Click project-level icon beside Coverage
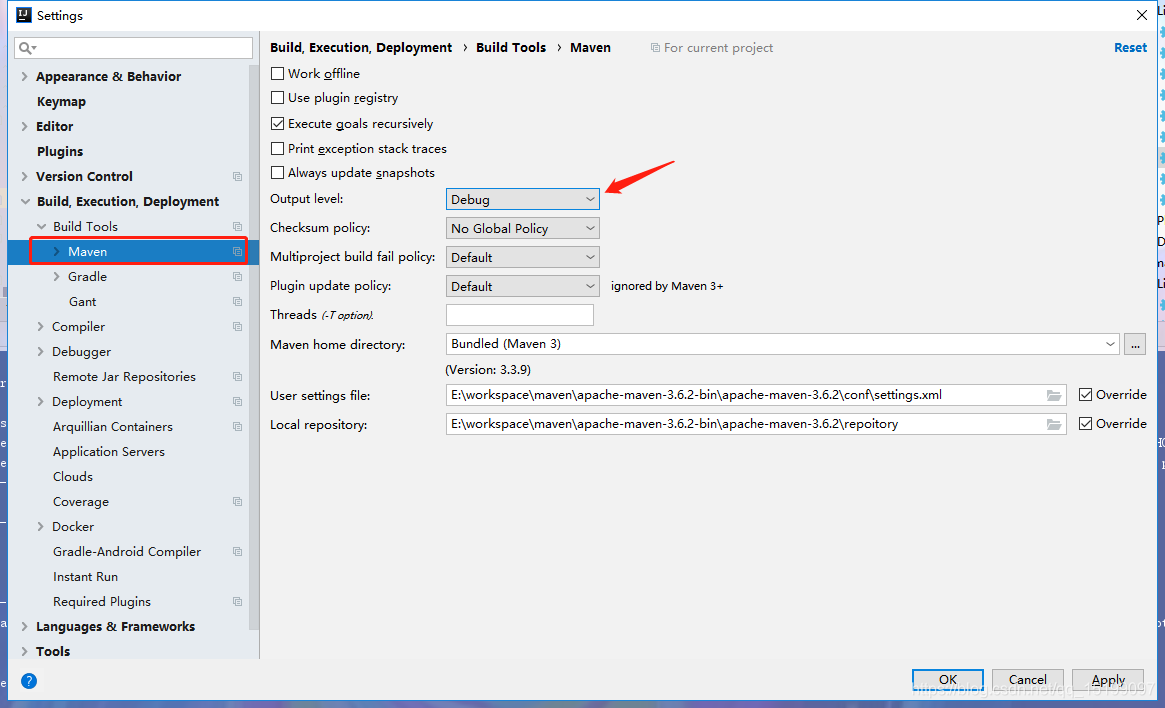Screen dimensions: 1165x708 238,501
